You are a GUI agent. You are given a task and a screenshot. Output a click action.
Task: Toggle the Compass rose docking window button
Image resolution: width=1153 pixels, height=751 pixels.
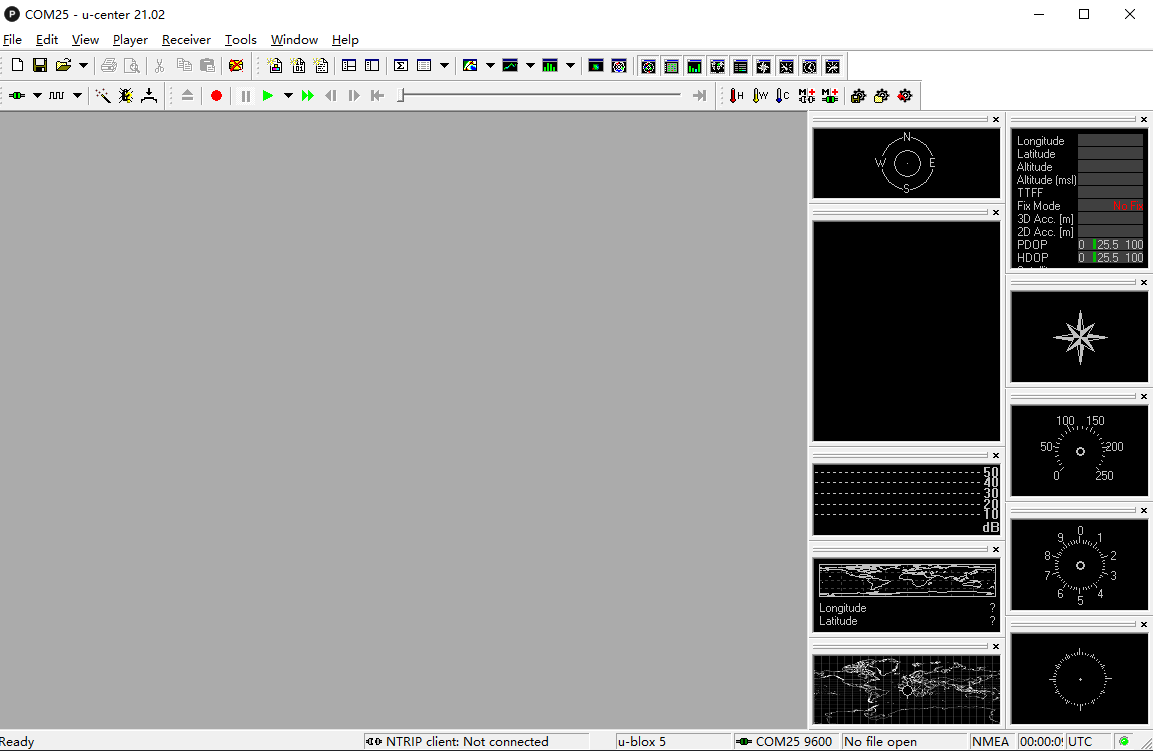(x=763, y=66)
